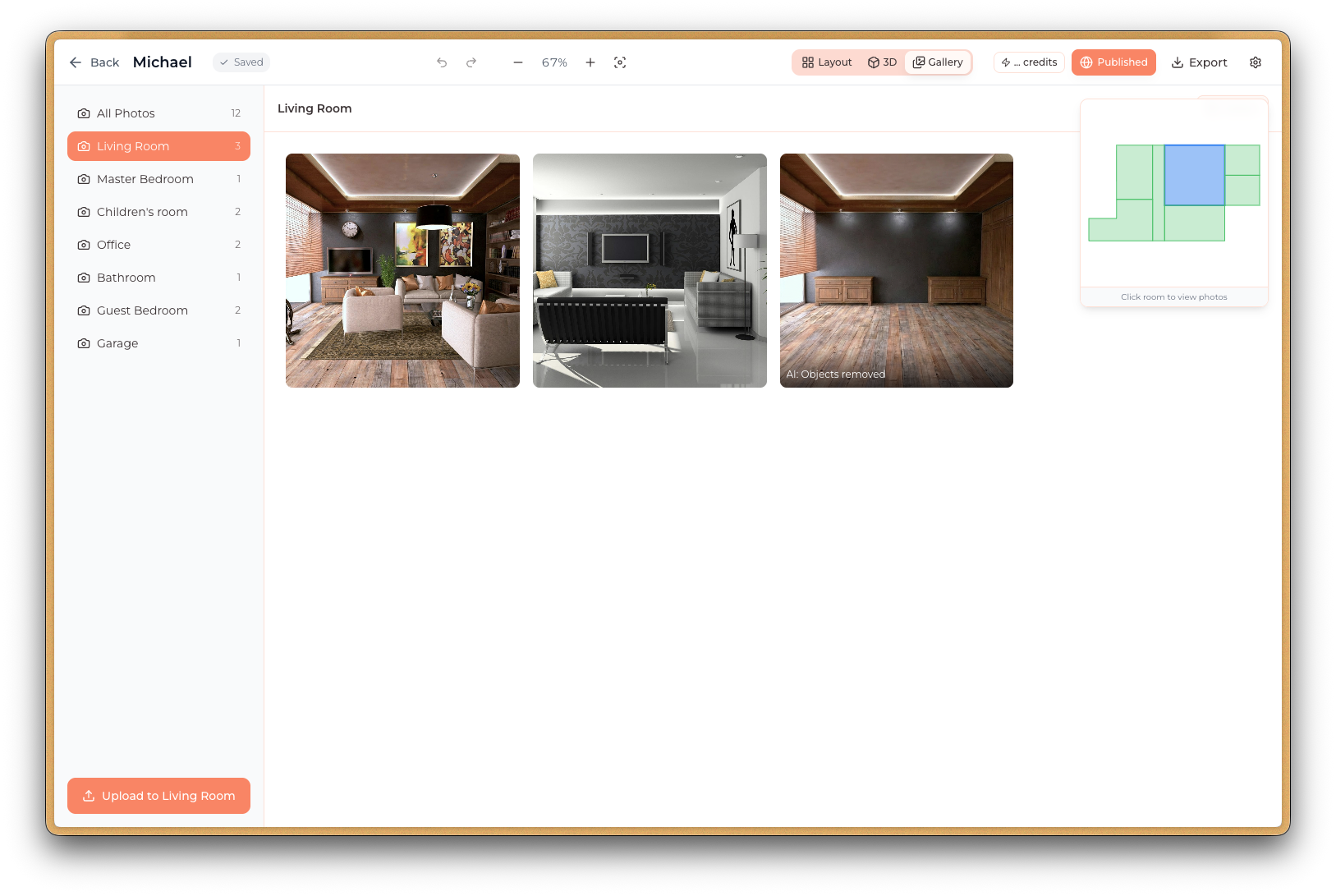1336x896 pixels.
Task: Open the Garage photo category
Action: (x=117, y=342)
